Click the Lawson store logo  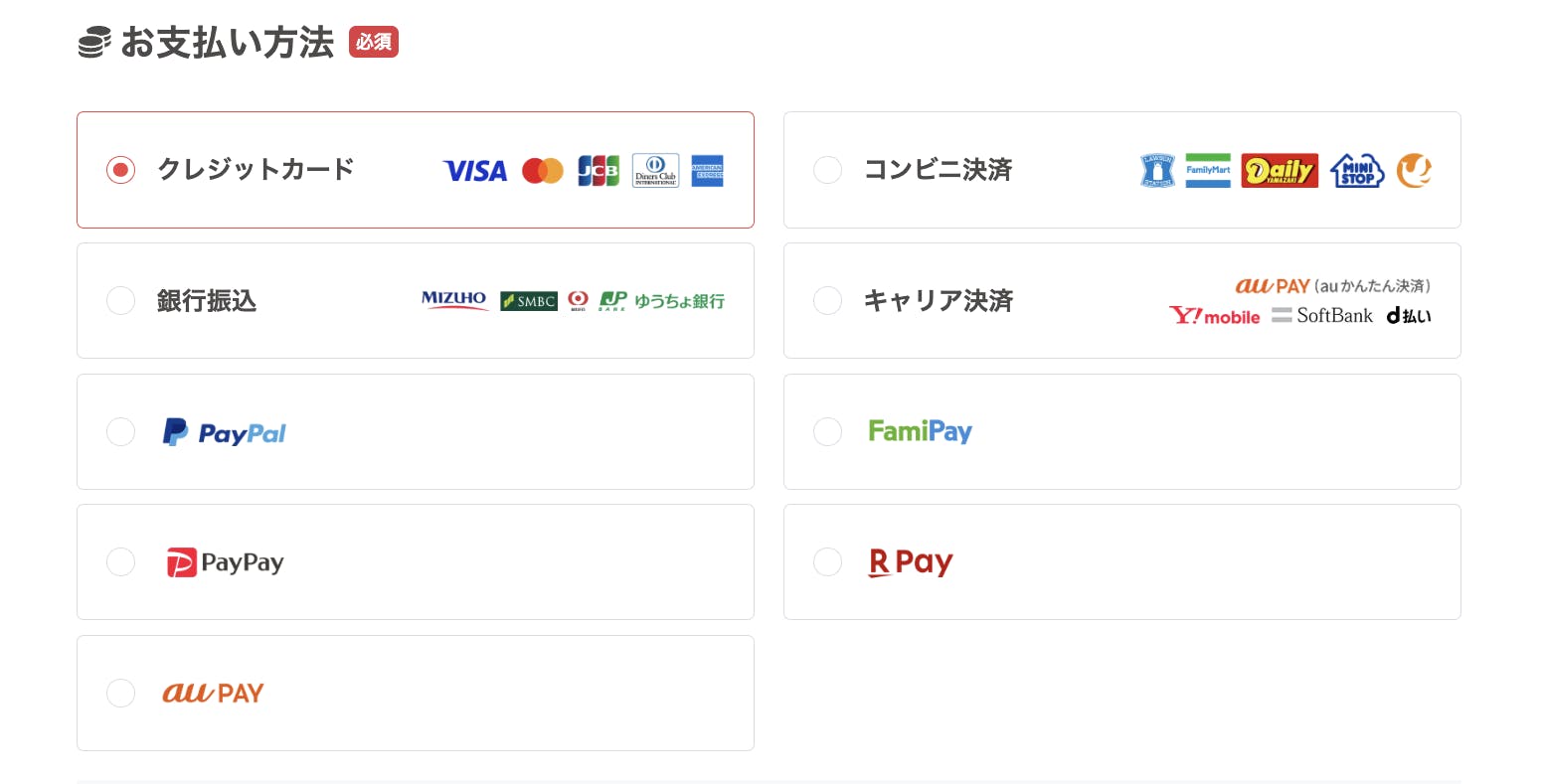coord(1157,171)
